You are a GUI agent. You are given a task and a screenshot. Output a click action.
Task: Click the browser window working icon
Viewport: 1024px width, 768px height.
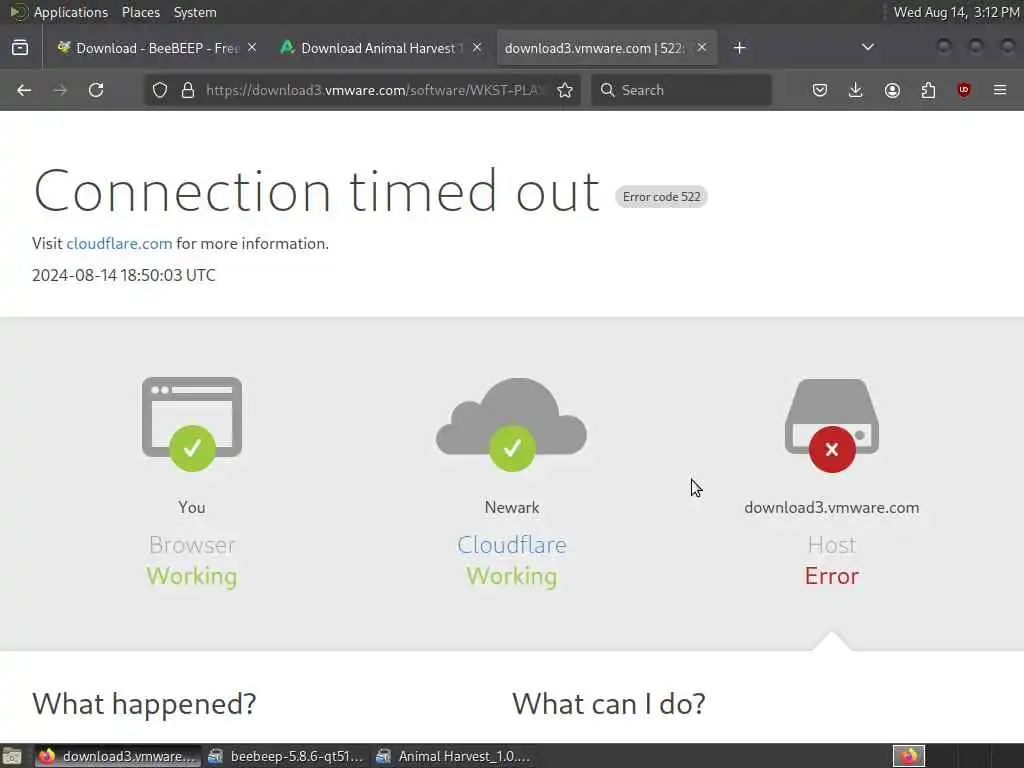pos(192,423)
